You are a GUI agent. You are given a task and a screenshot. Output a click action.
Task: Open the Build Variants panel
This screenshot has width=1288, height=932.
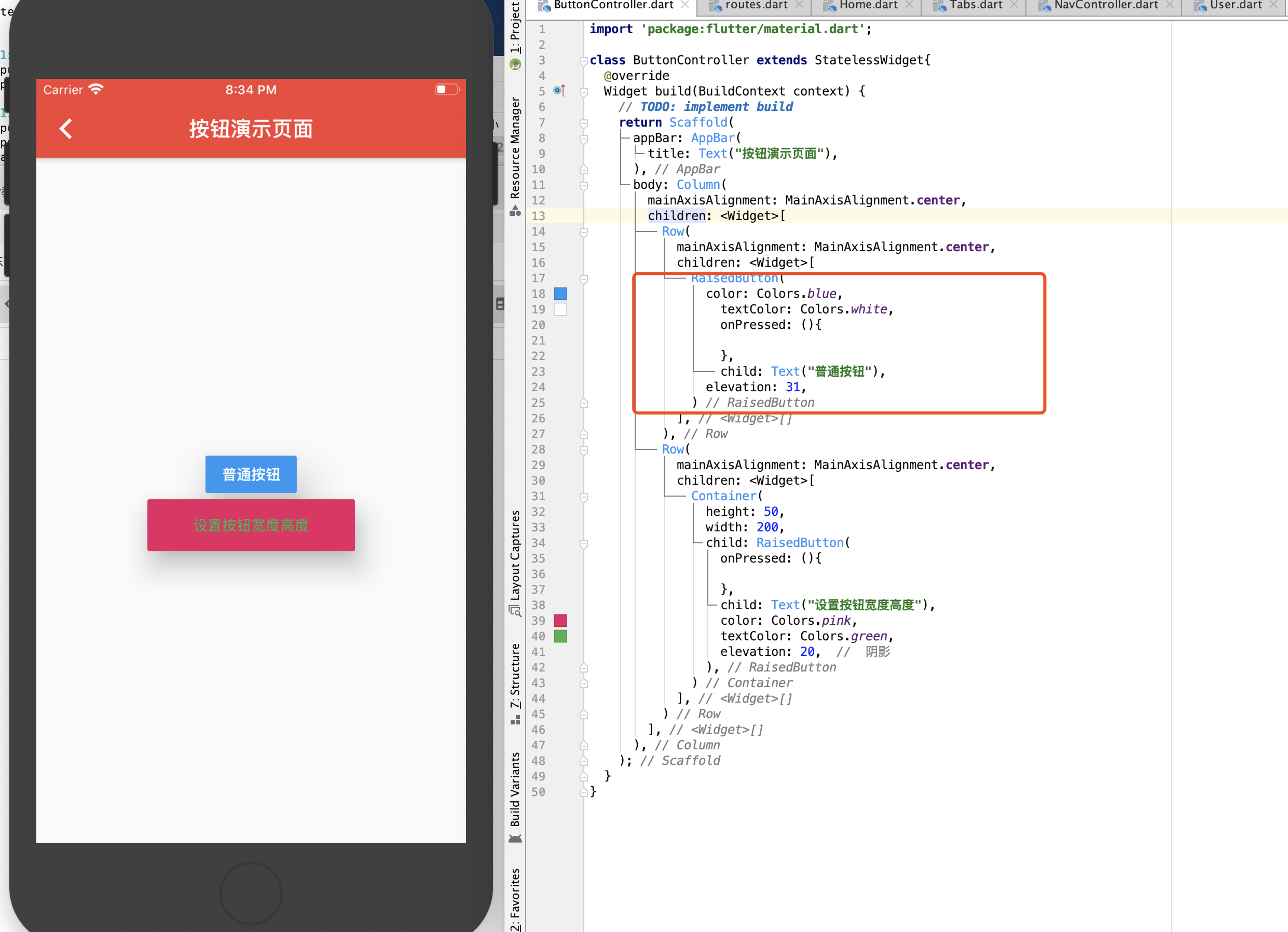[x=514, y=789]
